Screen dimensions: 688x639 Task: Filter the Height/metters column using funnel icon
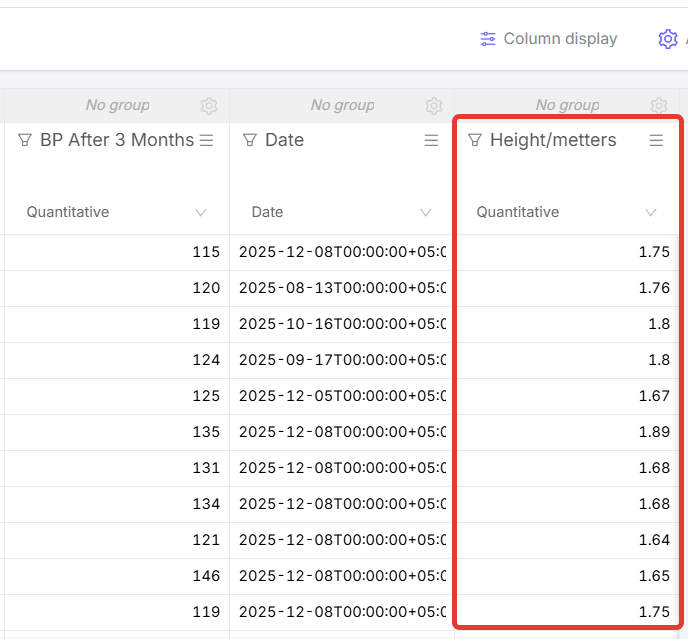[475, 141]
